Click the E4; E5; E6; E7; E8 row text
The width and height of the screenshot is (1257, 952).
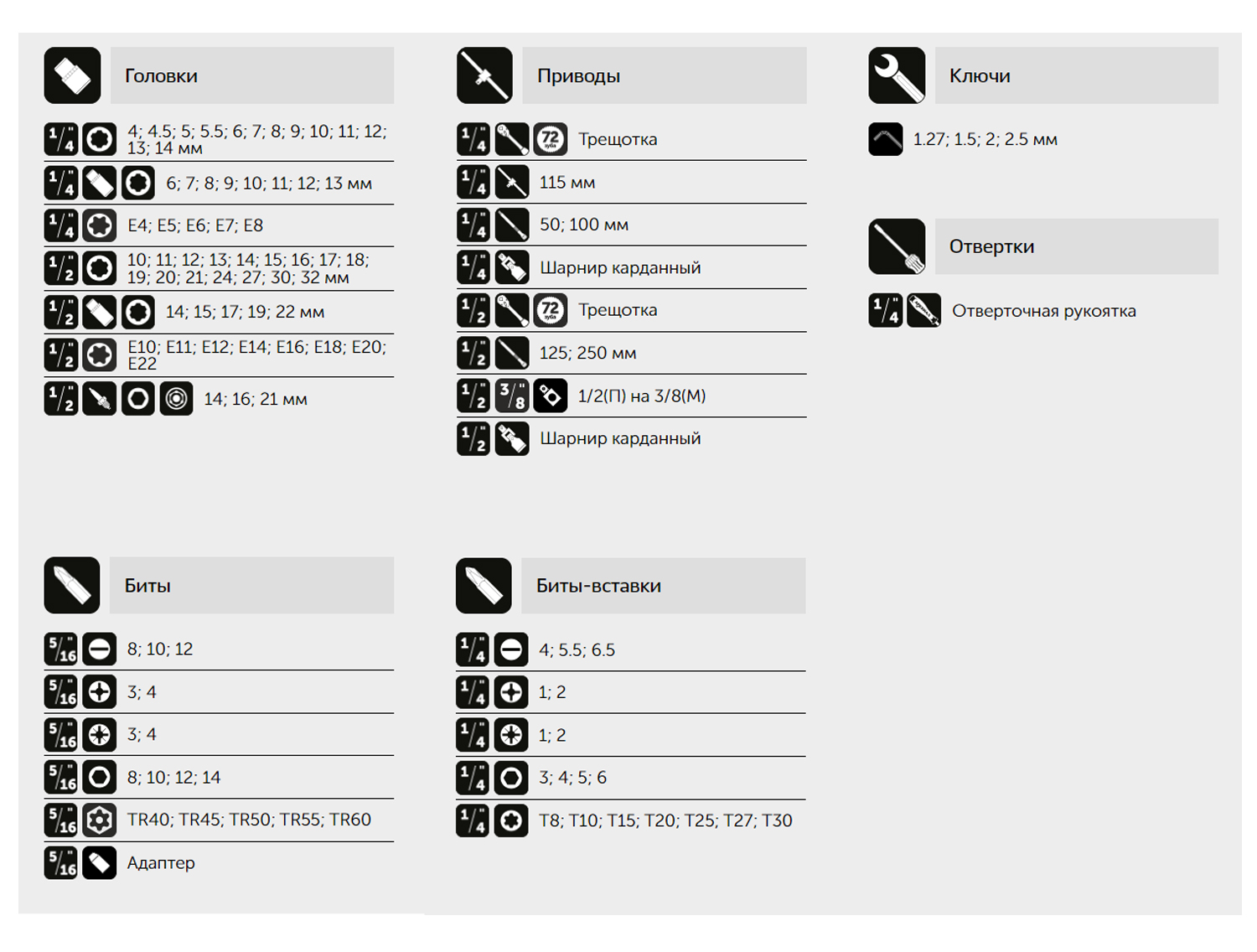coord(195,225)
